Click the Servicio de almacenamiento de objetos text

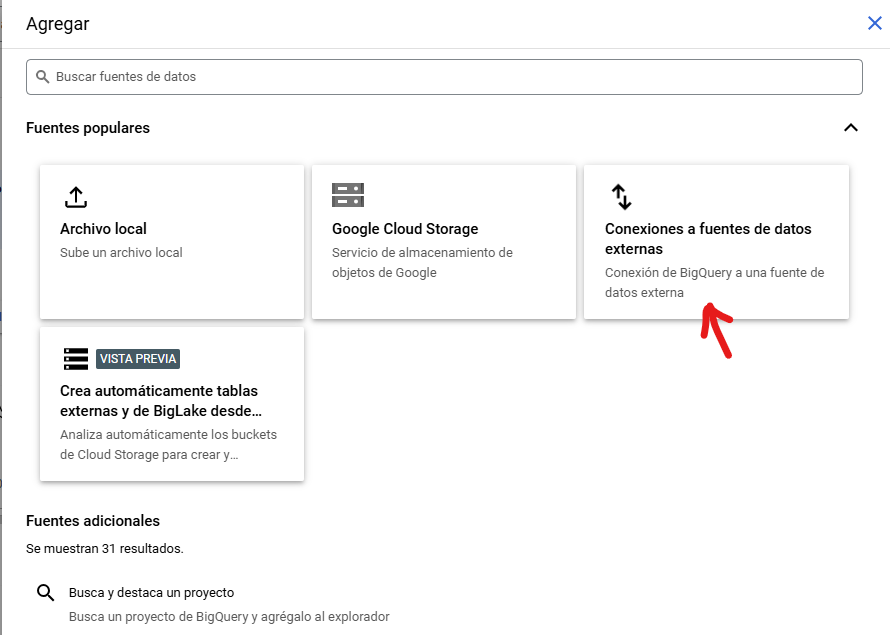click(x=422, y=262)
